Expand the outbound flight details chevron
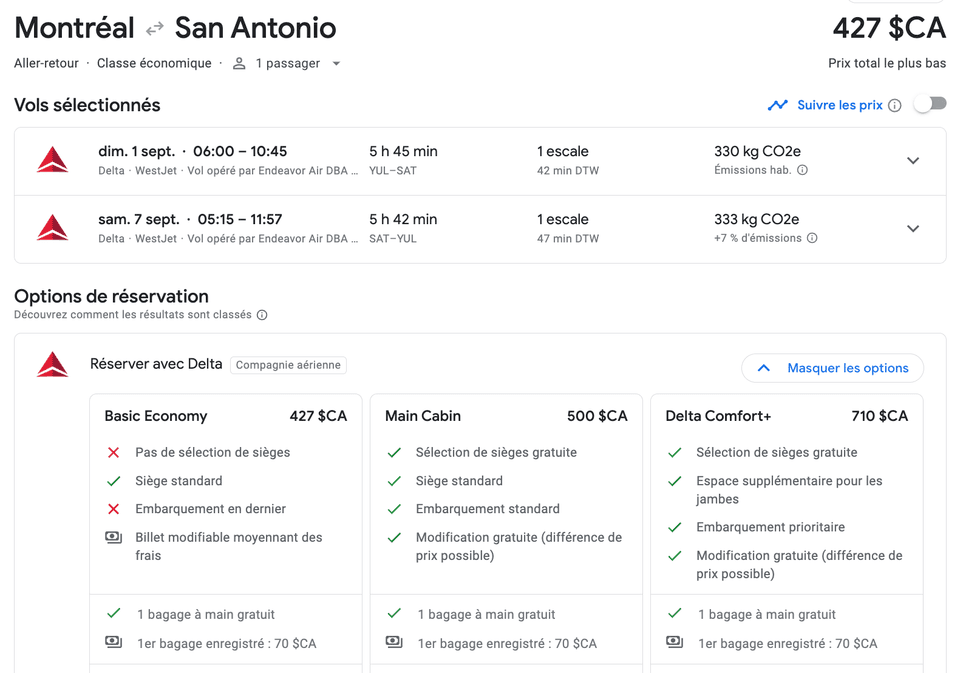The image size is (980, 673). point(913,160)
